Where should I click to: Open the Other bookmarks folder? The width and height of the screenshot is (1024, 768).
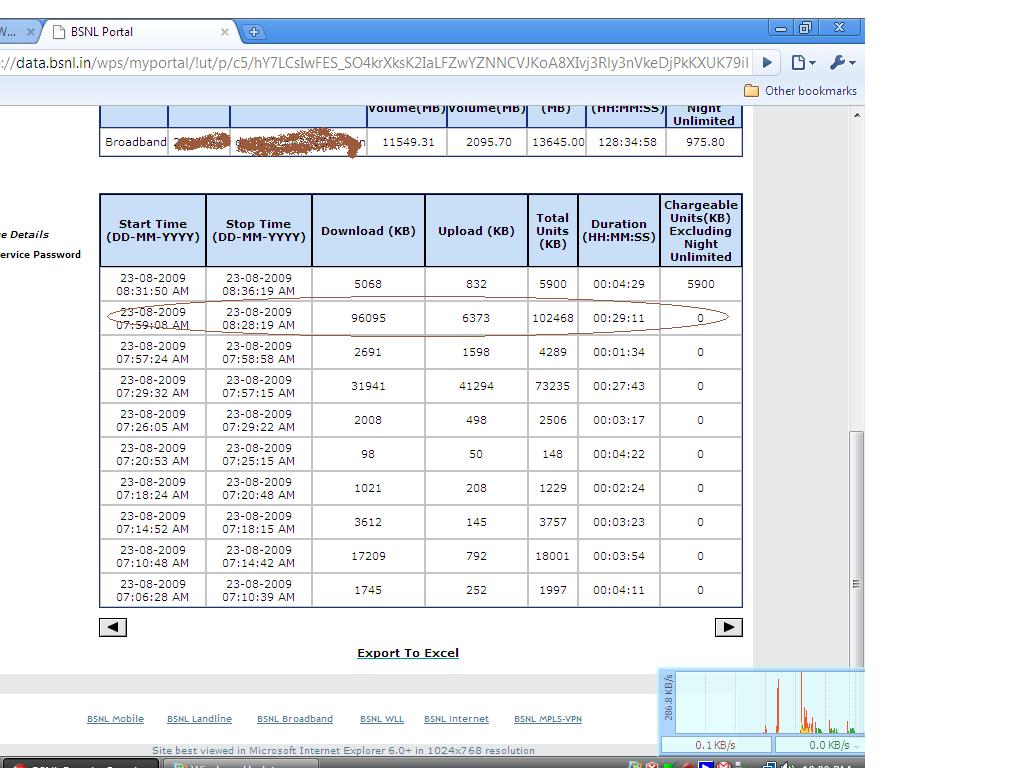tap(801, 91)
